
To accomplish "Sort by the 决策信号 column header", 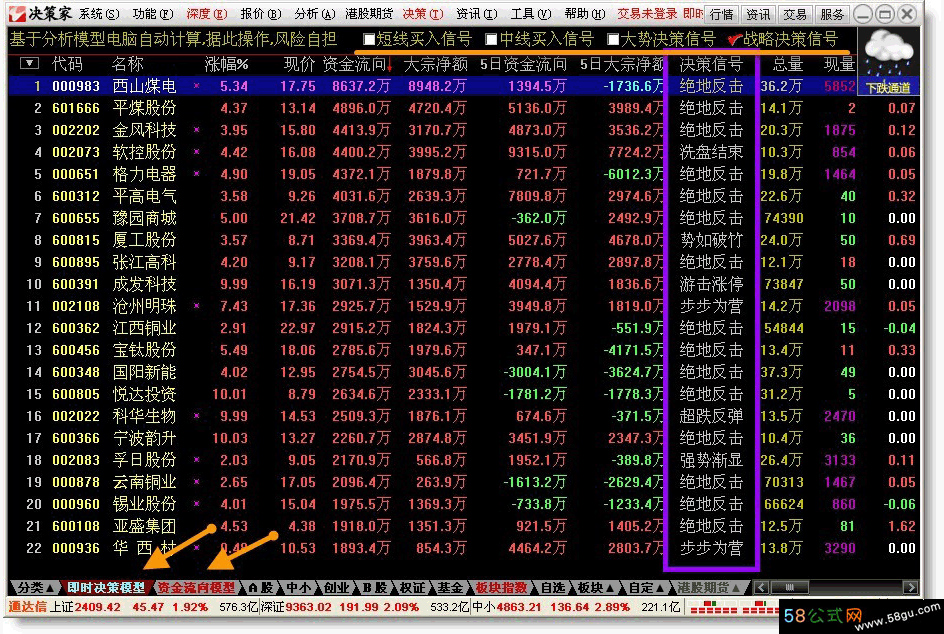I will pos(711,64).
